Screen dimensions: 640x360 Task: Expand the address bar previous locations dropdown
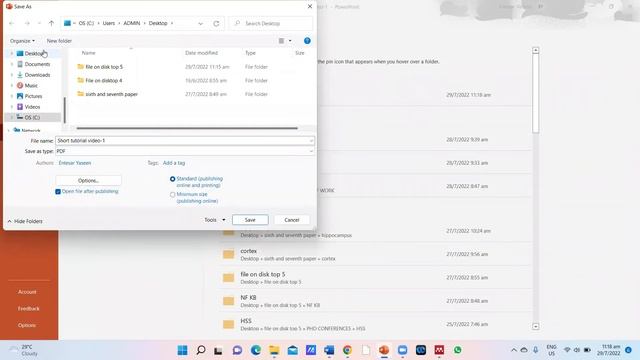pyautogui.click(x=200, y=24)
